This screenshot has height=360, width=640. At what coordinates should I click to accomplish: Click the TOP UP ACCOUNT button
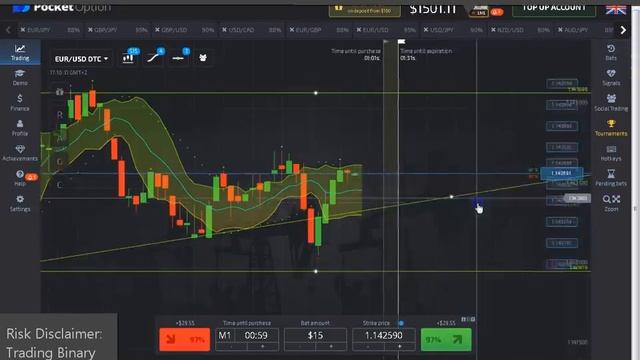[x=554, y=9]
